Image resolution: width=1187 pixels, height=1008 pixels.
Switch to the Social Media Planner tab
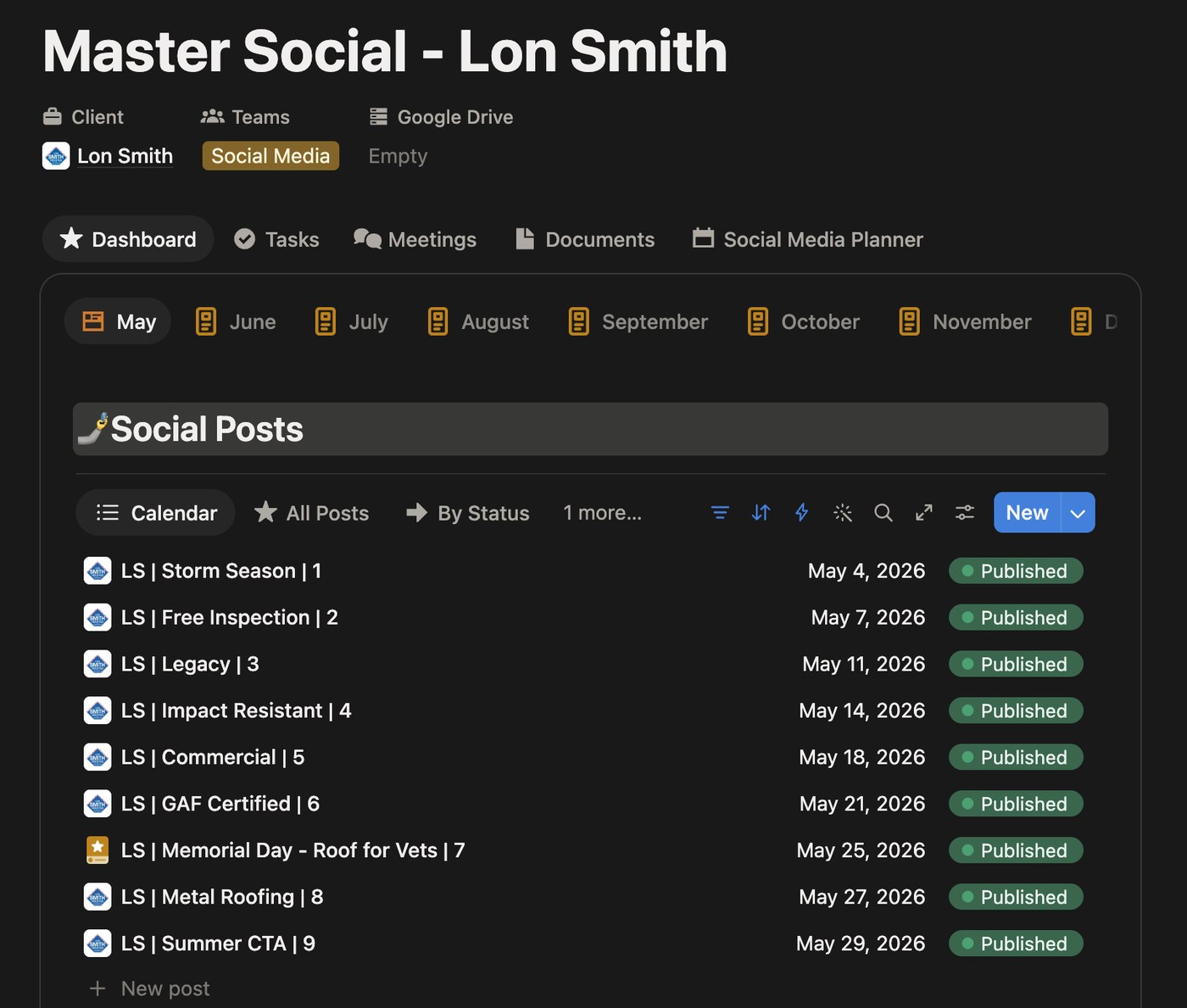coord(808,239)
